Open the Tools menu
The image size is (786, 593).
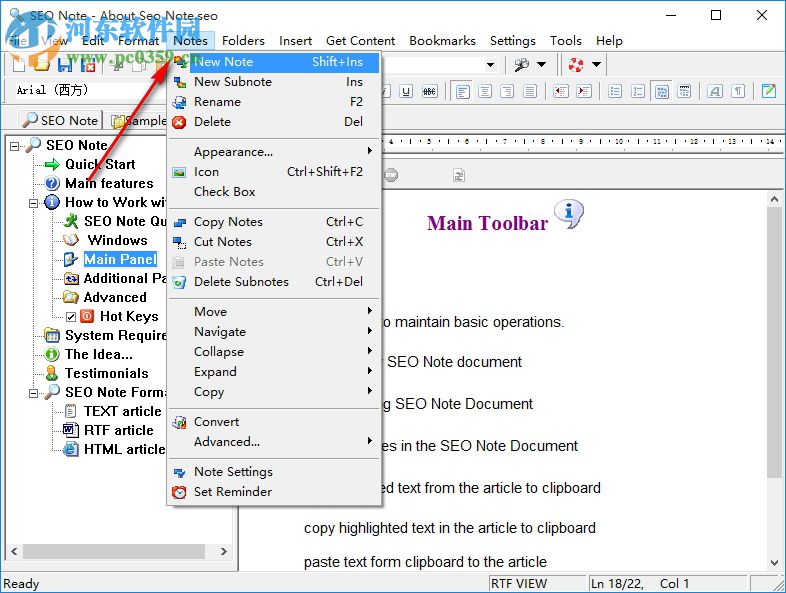click(x=565, y=41)
